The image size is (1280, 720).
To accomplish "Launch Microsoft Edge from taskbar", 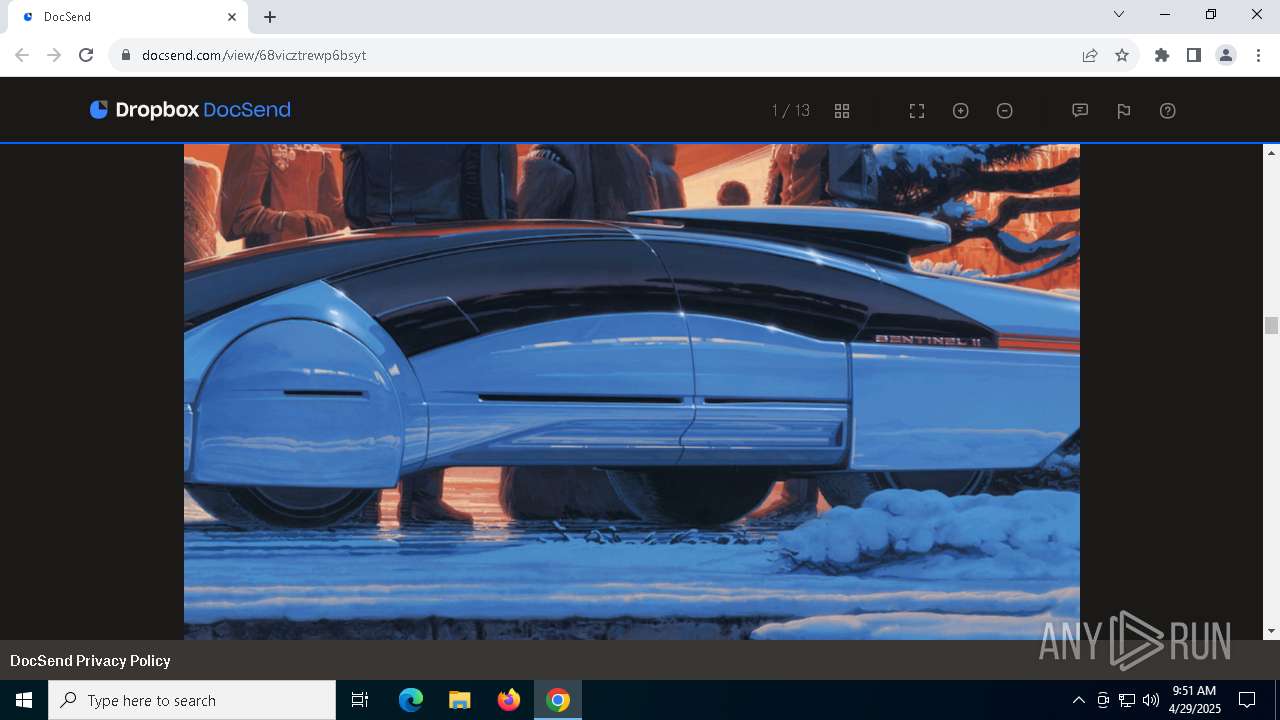I will pos(411,700).
